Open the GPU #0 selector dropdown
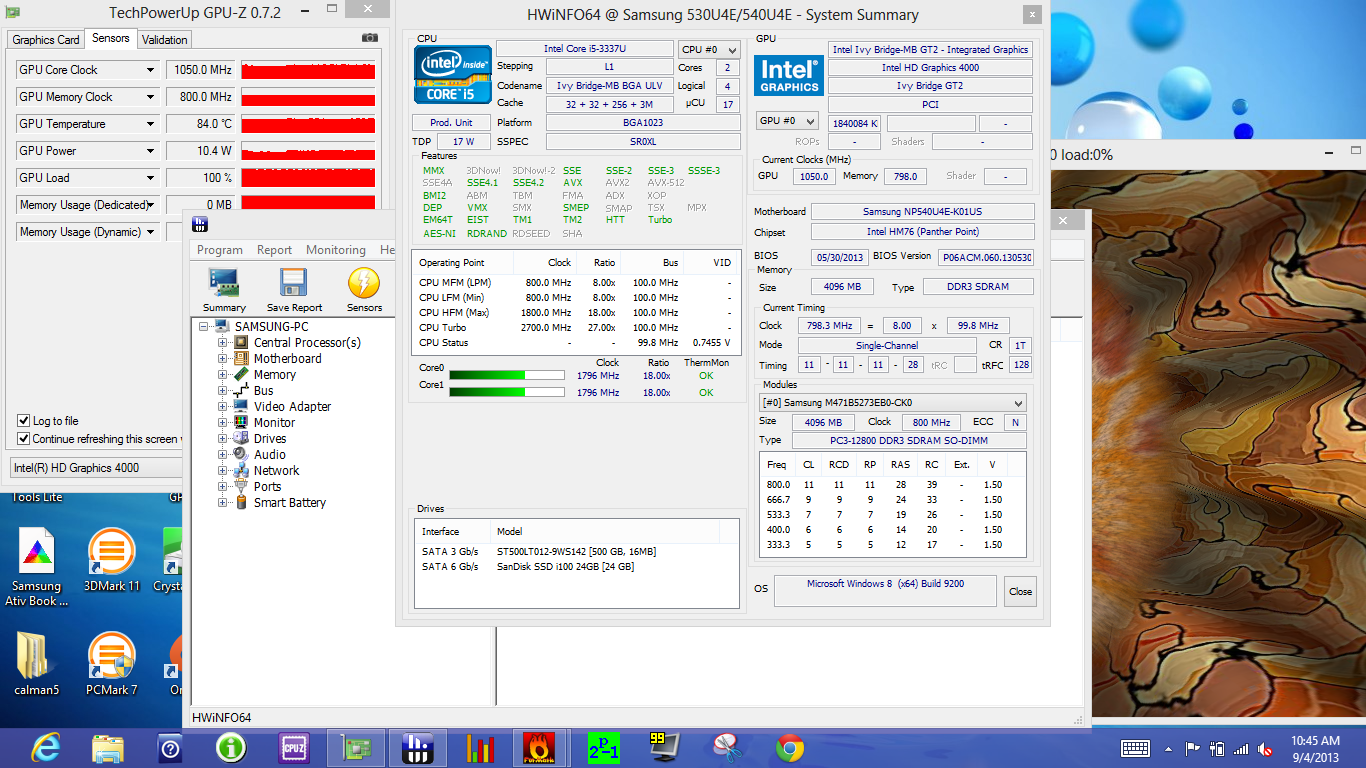 tap(788, 121)
